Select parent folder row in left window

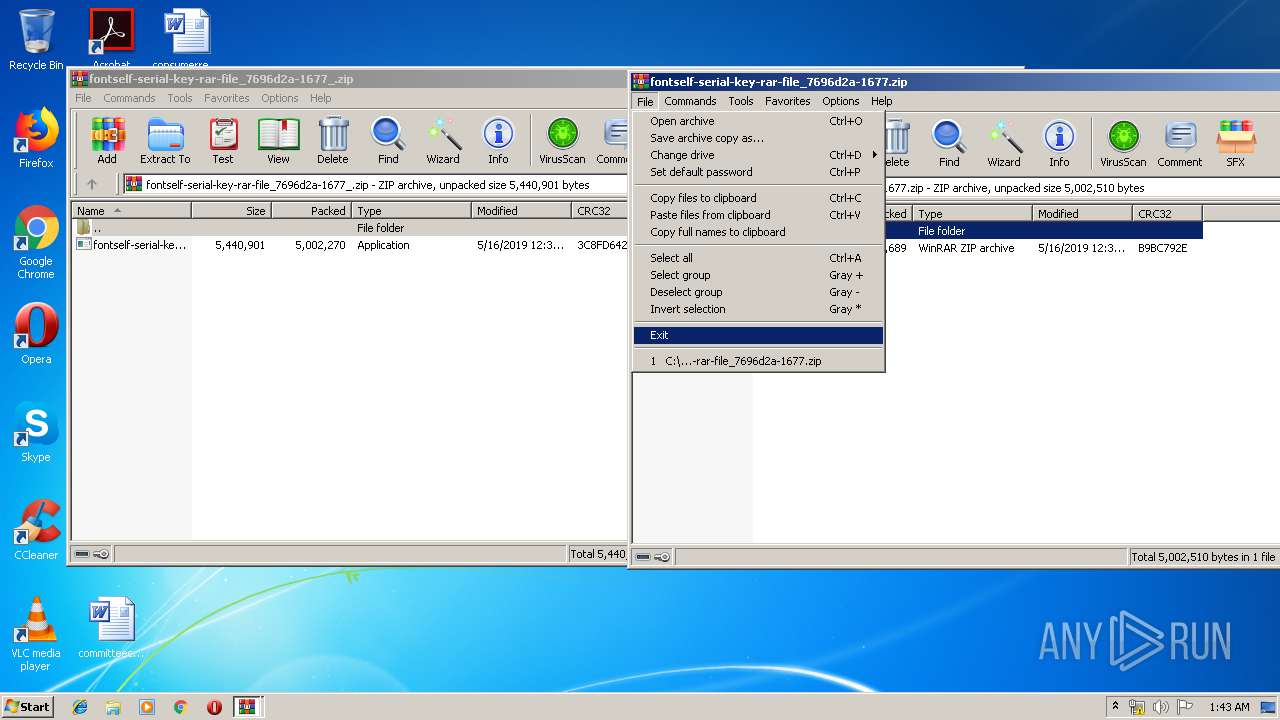350,228
